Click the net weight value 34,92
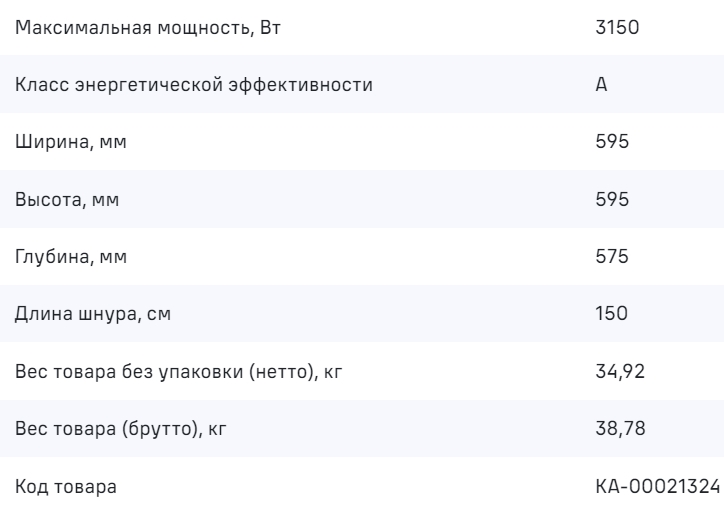Screen dimensions: 724x510 coord(620,372)
